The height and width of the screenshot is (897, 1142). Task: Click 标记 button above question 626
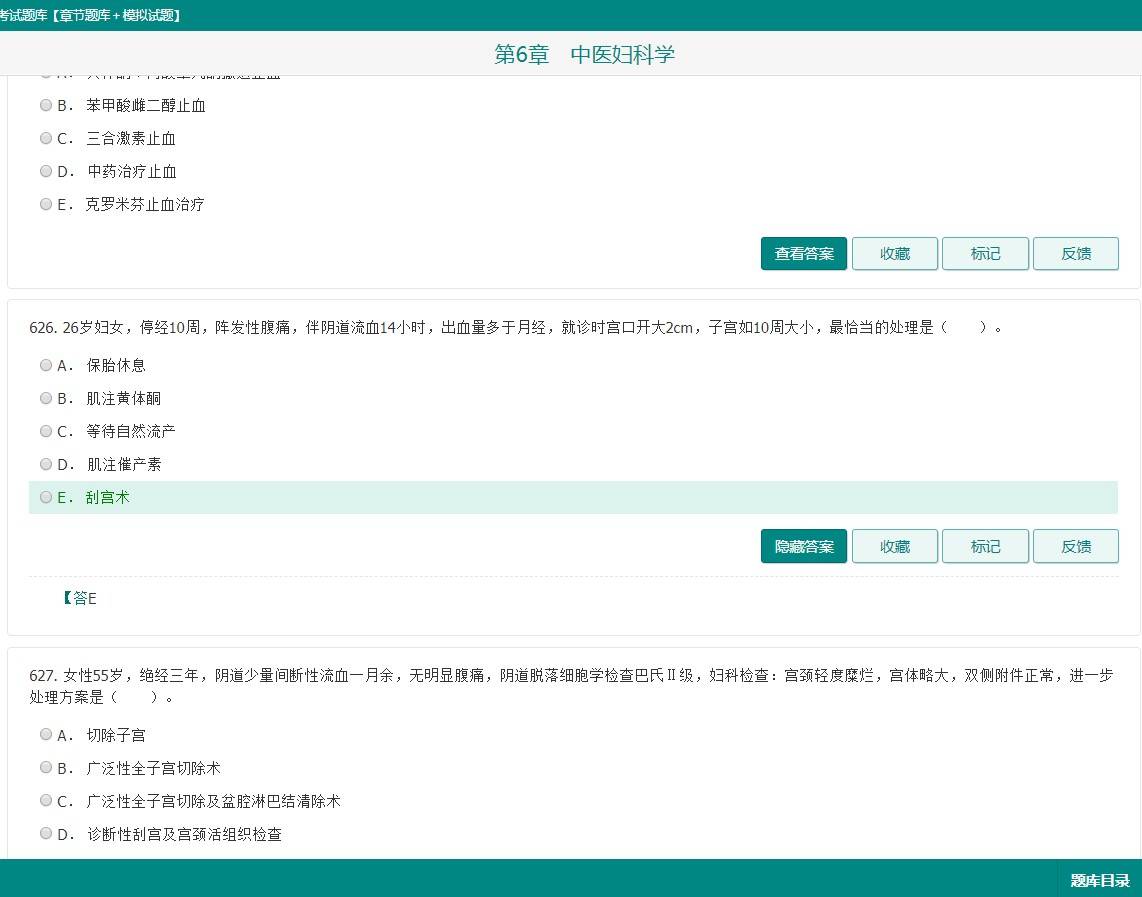point(985,253)
